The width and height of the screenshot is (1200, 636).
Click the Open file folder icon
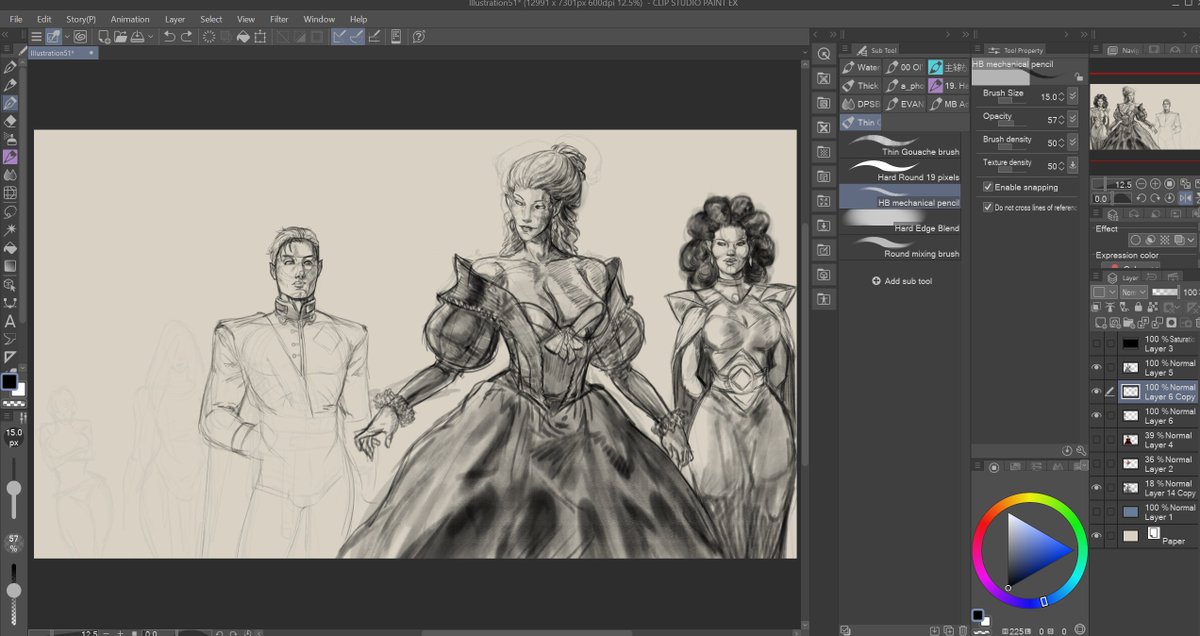point(120,37)
